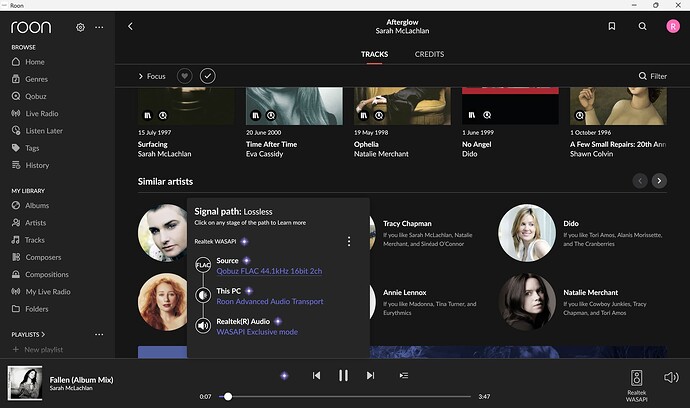Go back with the left arrow
Viewport: 690px width, 408px height.
(x=130, y=26)
